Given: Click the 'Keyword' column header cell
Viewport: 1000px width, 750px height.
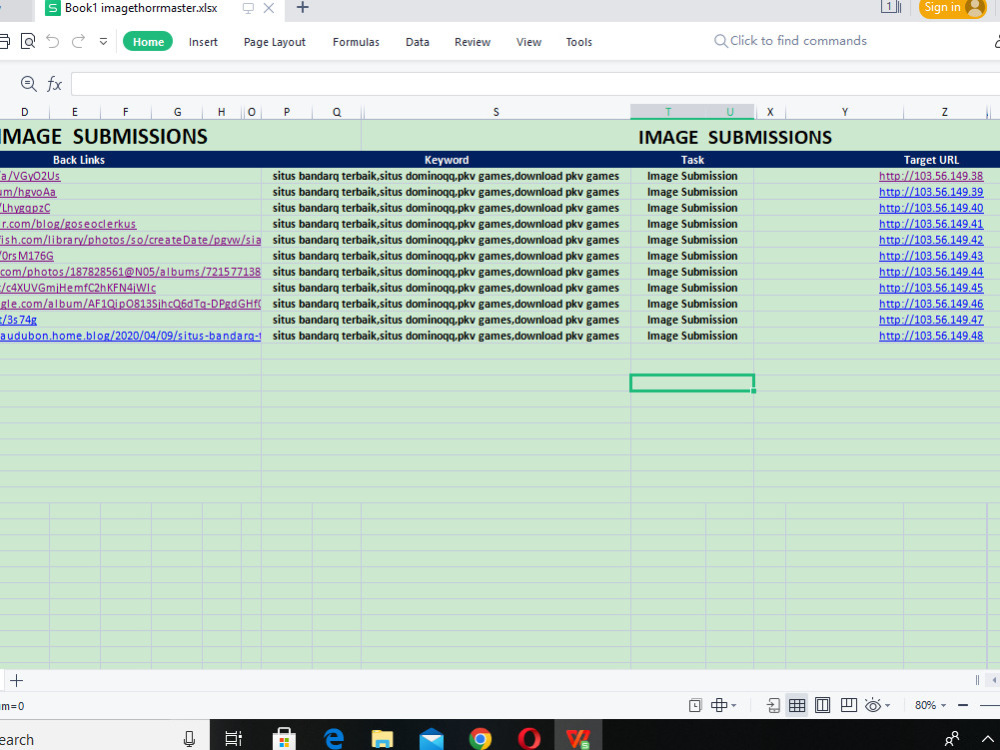Looking at the screenshot, I should (446, 160).
